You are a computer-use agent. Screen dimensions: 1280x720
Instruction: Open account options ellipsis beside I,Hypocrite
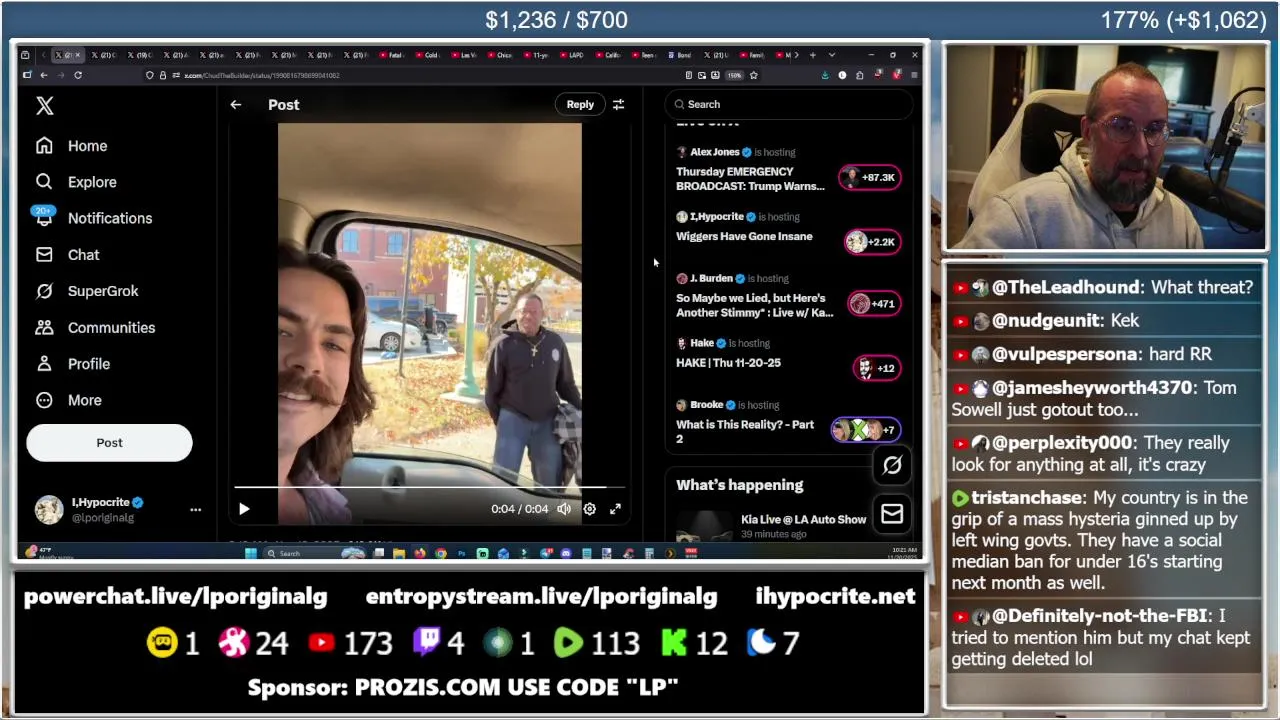[x=196, y=509]
